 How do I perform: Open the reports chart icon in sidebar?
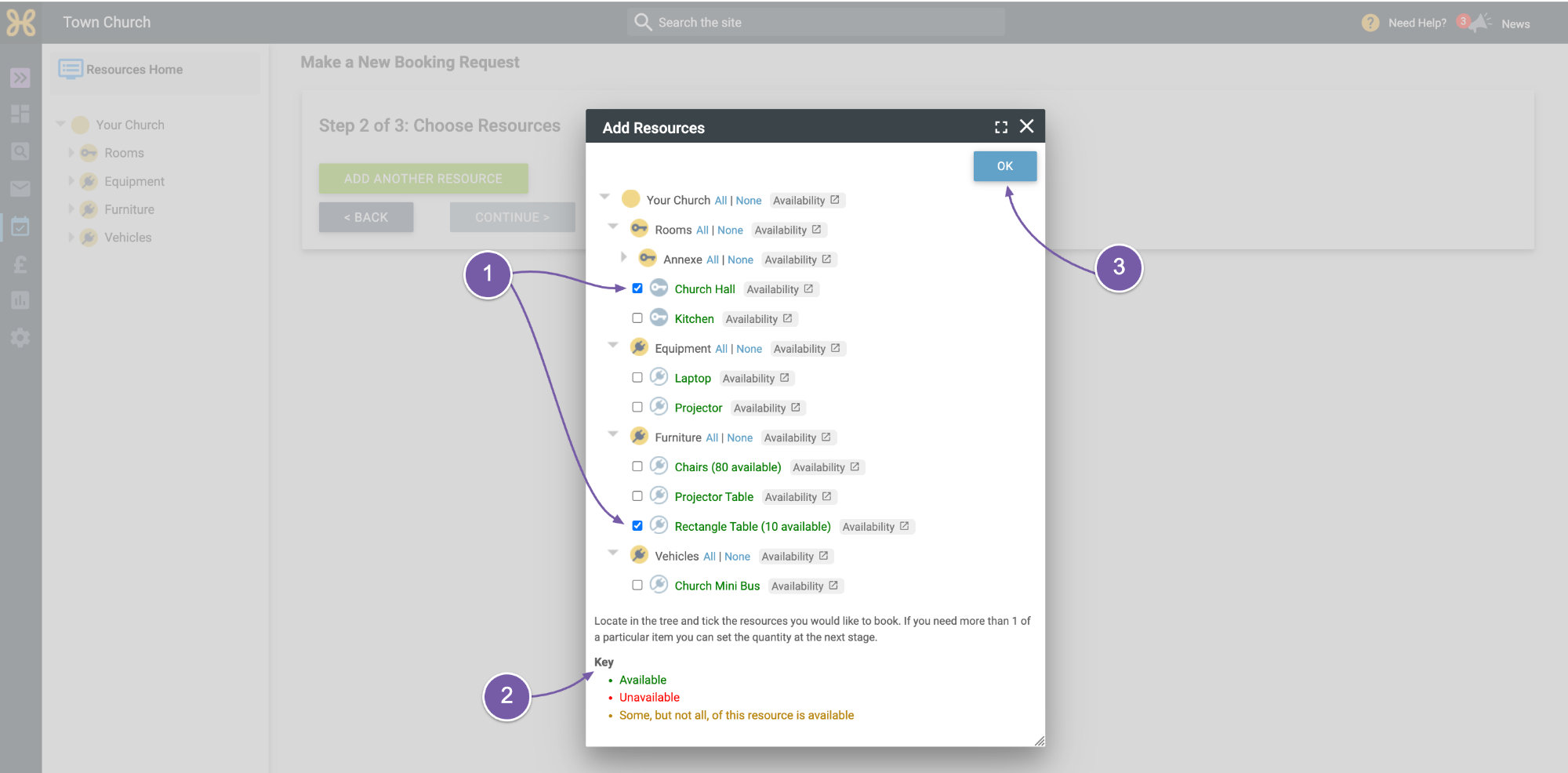tap(20, 300)
